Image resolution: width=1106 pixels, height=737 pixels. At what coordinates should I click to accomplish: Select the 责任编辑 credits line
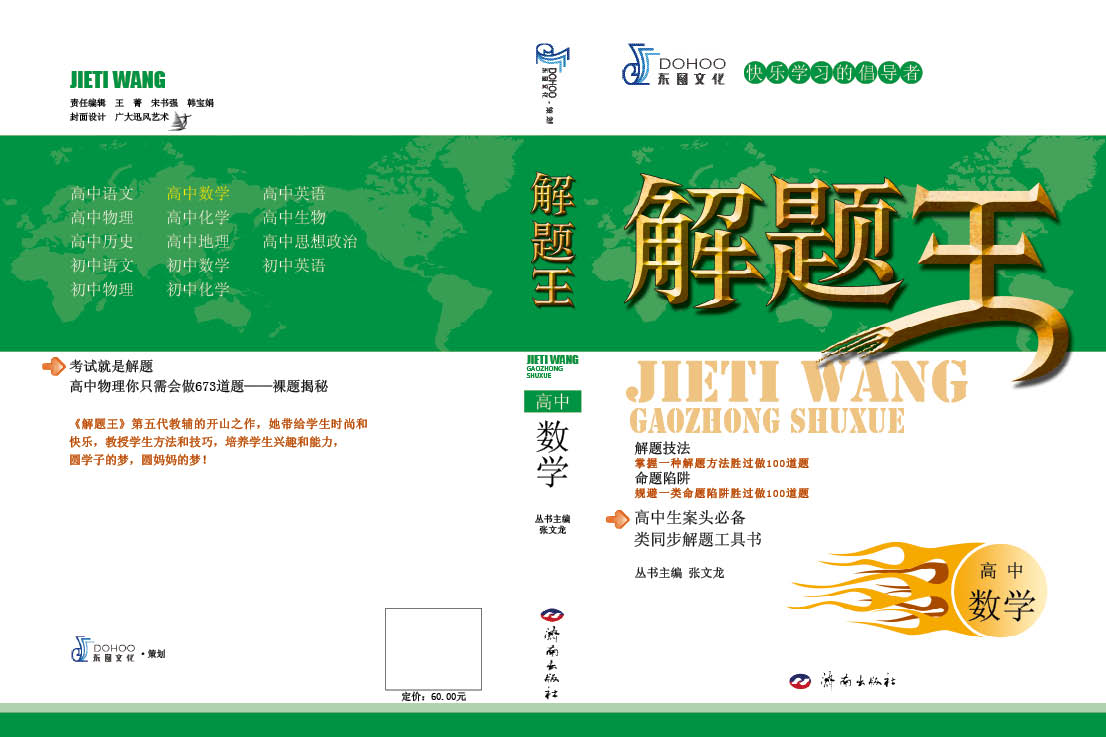pos(142,103)
